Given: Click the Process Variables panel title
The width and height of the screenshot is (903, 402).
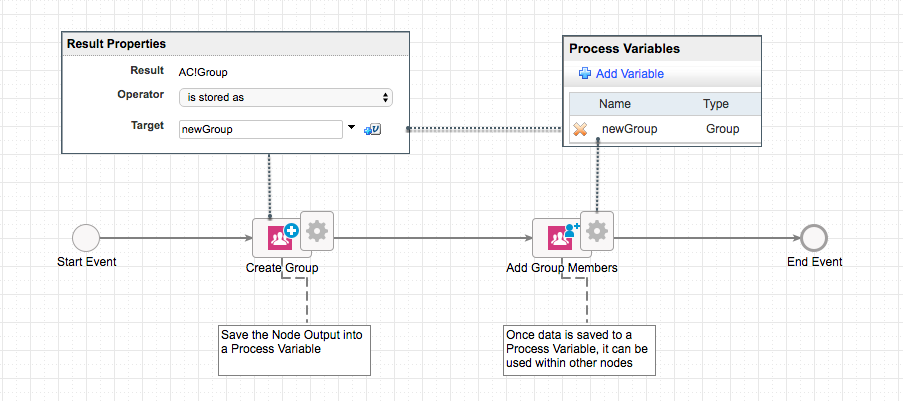Looking at the screenshot, I should coord(624,48).
